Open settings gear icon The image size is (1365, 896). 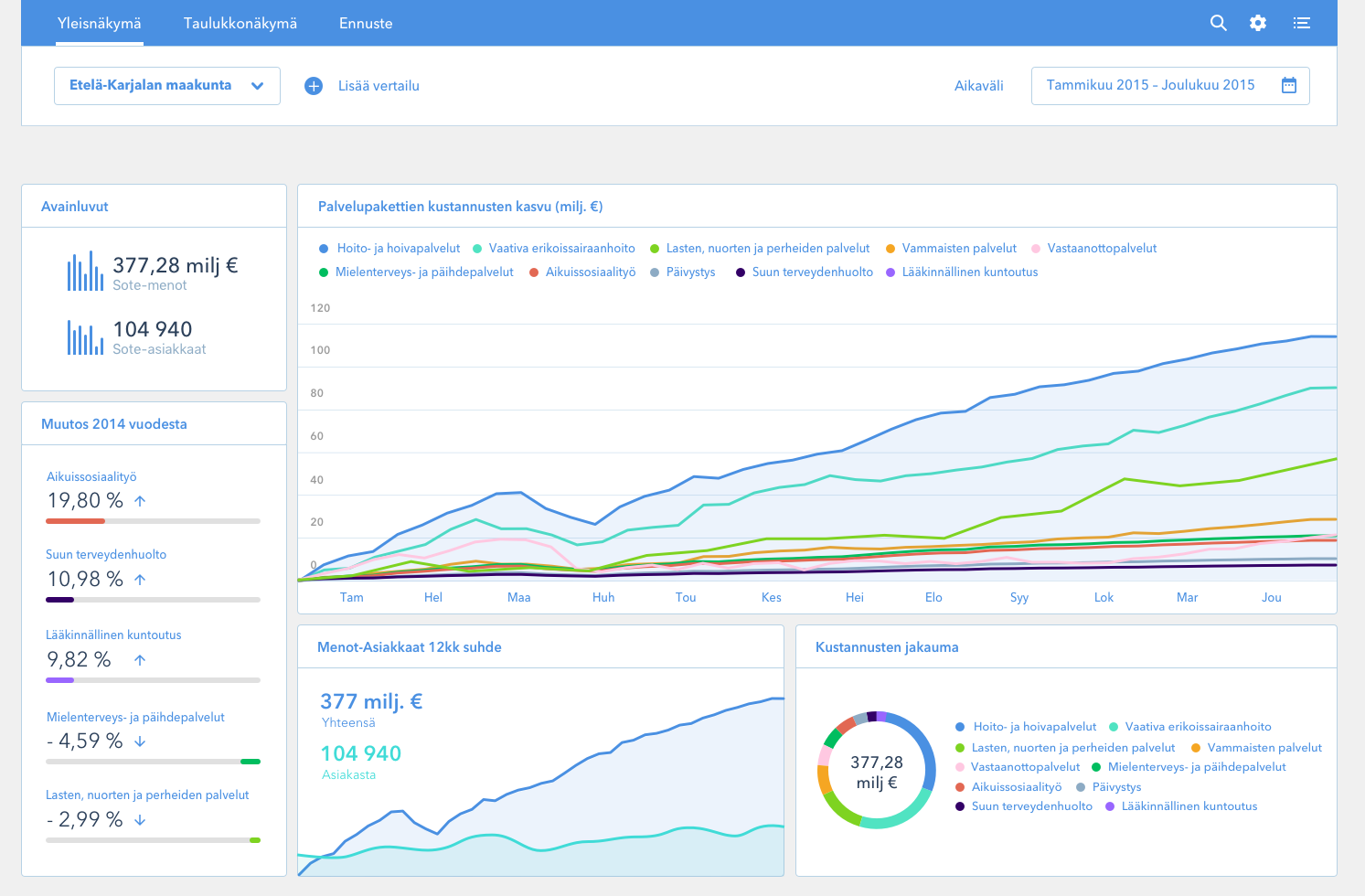point(1258,23)
